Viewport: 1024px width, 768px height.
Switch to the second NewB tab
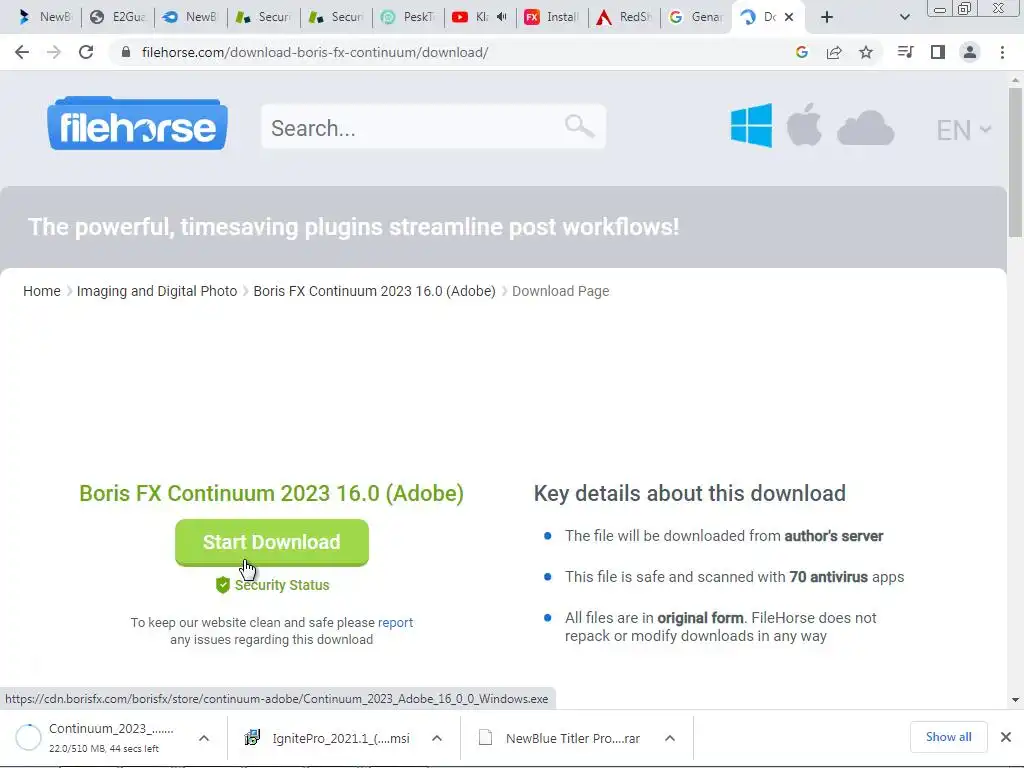pos(191,17)
